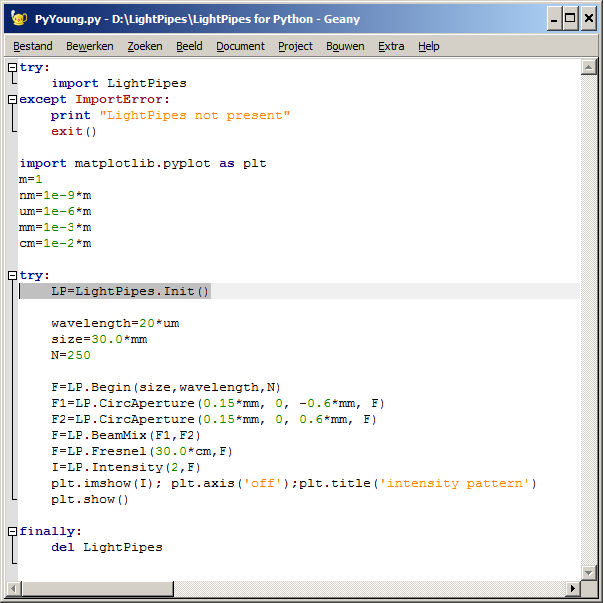Click the line 'um=1e-6*m'
604x603 pixels.
[55, 212]
